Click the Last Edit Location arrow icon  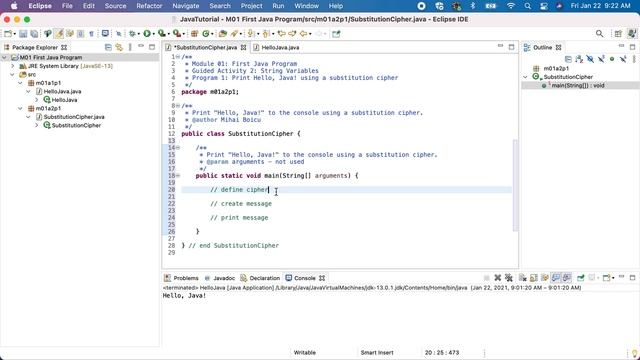click(x=282, y=34)
